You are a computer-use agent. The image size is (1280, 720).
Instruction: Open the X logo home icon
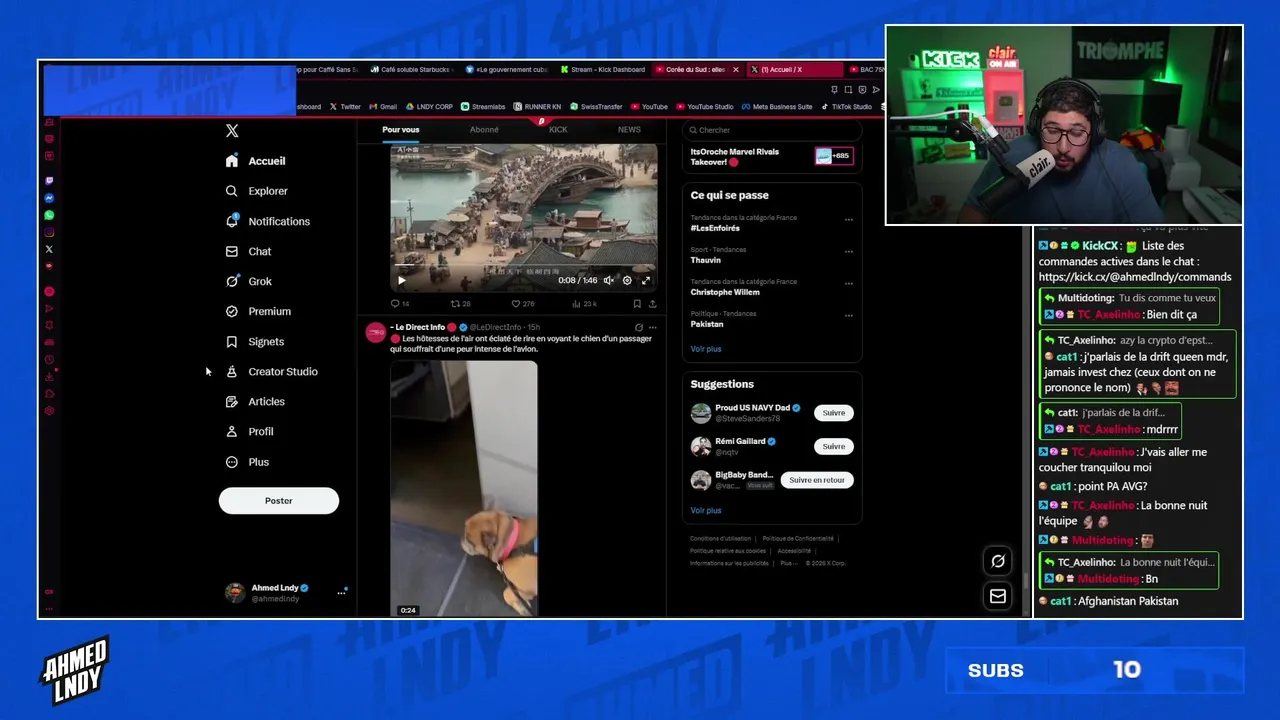232,131
